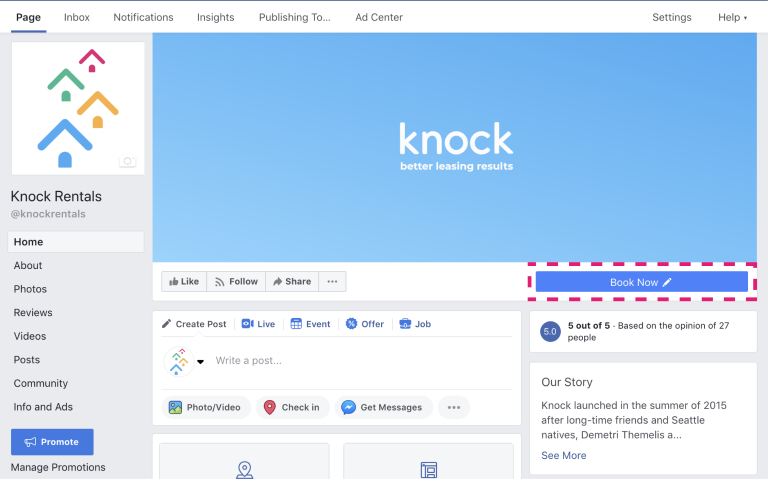Screen dimensions: 768x479
Task: Click the Photo/Video picture icon
Action: point(175,407)
